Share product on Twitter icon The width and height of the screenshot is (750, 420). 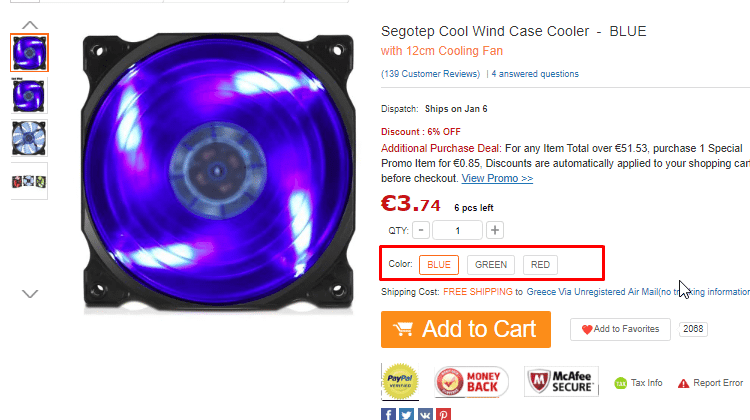pyautogui.click(x=407, y=414)
